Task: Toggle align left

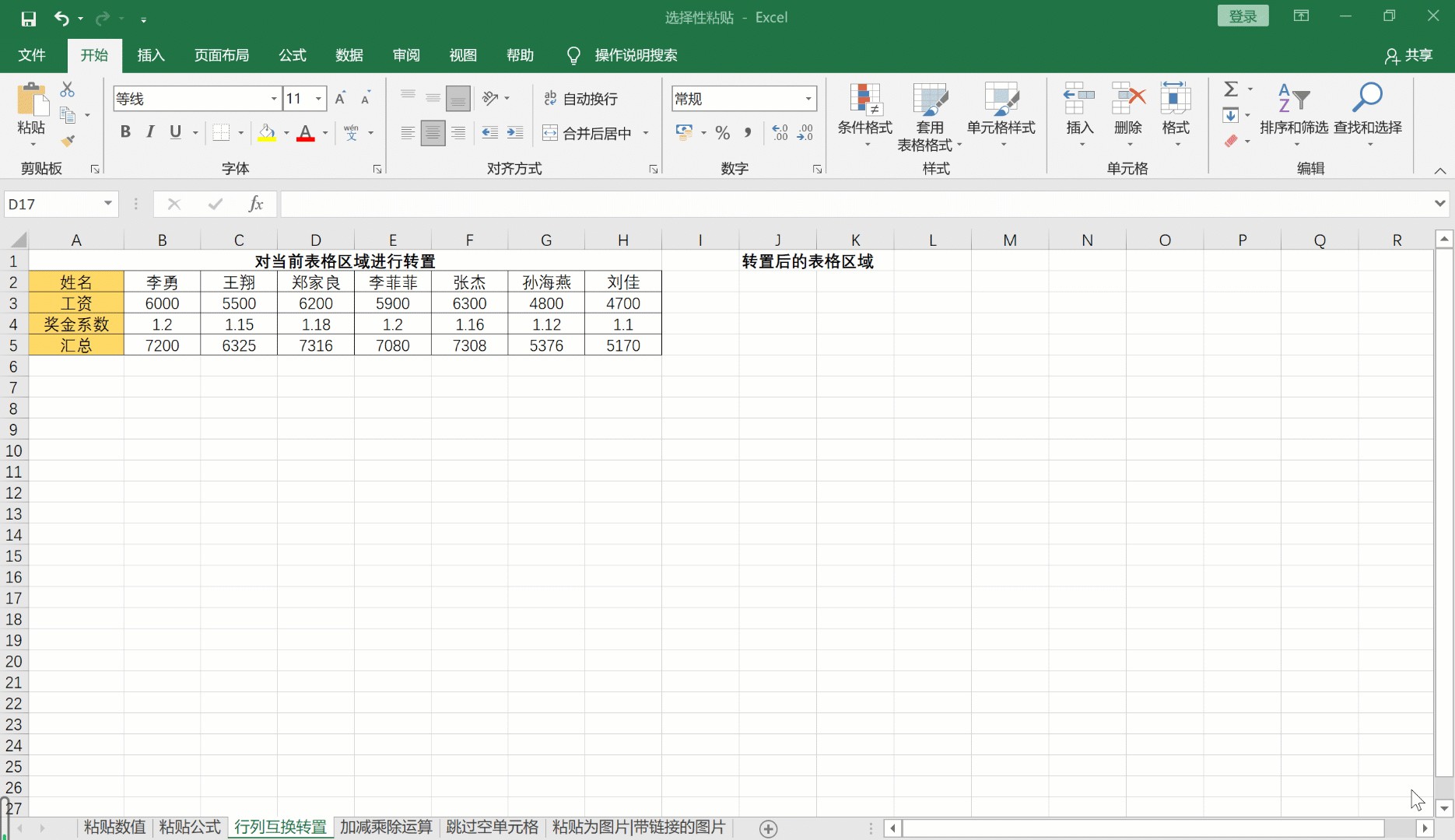Action: (x=408, y=133)
